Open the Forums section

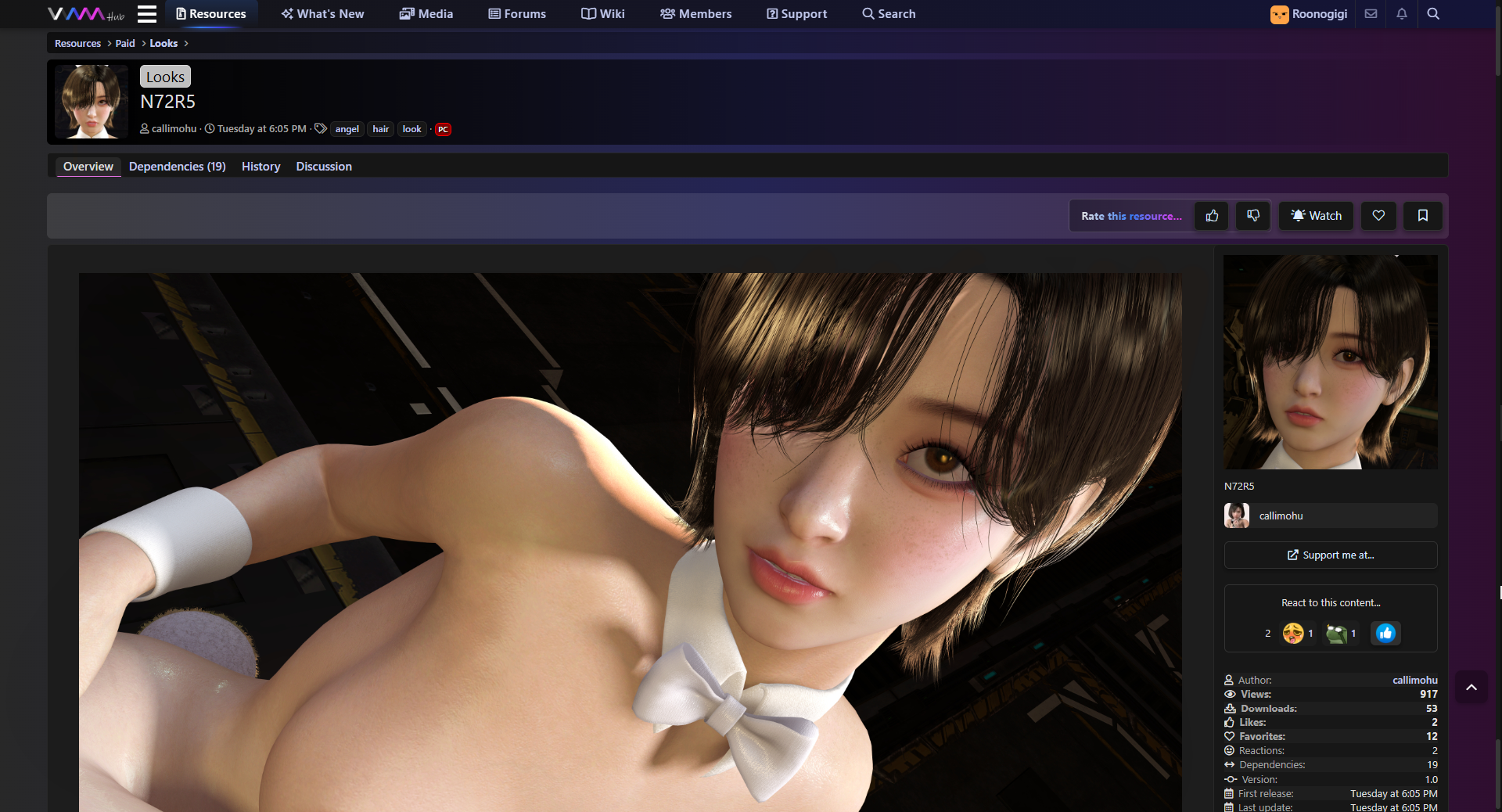coord(517,14)
